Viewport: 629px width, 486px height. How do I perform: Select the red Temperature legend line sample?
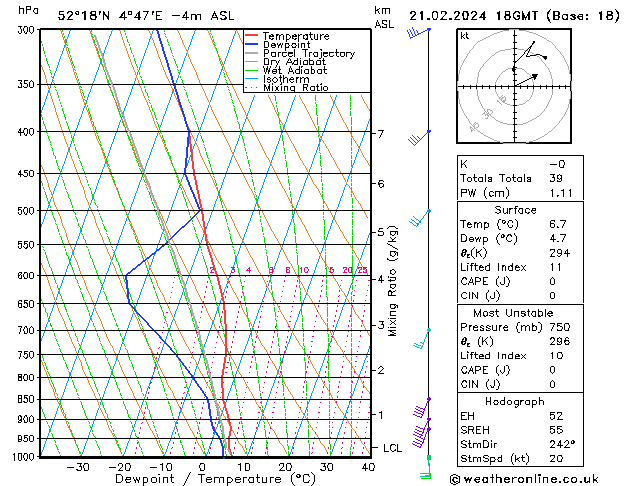tap(252, 36)
